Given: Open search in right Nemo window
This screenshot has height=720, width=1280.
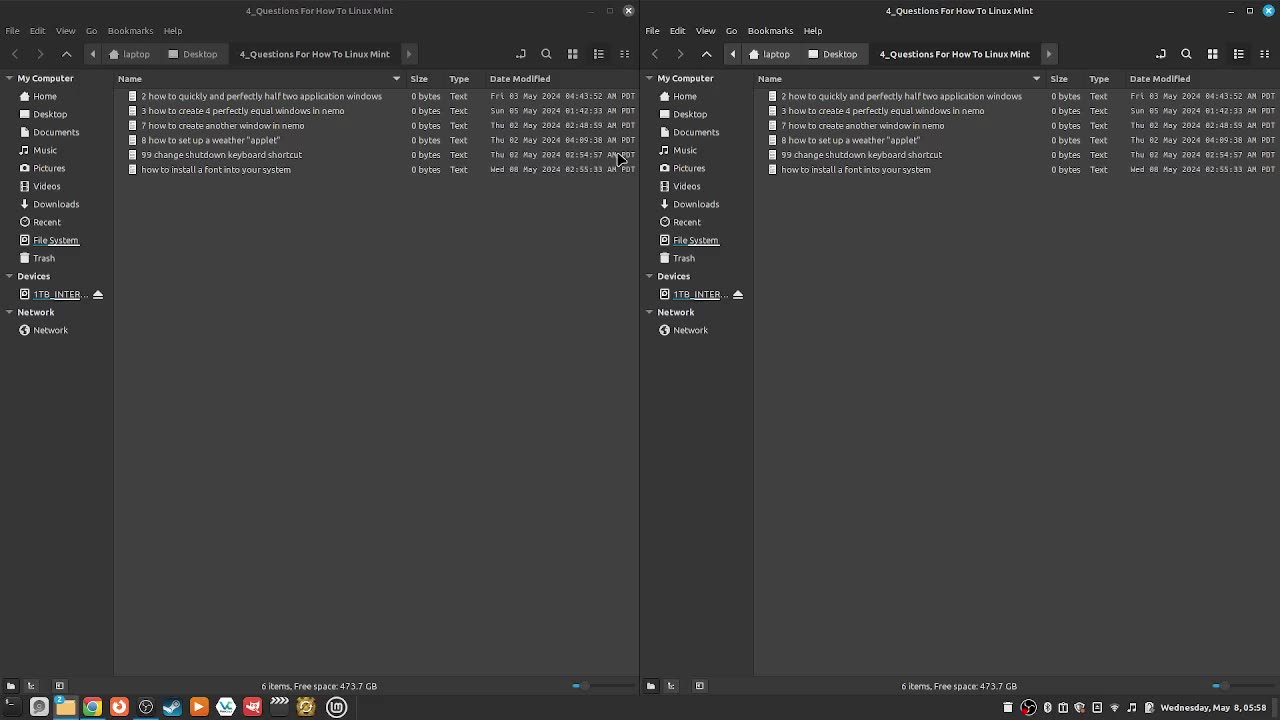Looking at the screenshot, I should click(1186, 54).
